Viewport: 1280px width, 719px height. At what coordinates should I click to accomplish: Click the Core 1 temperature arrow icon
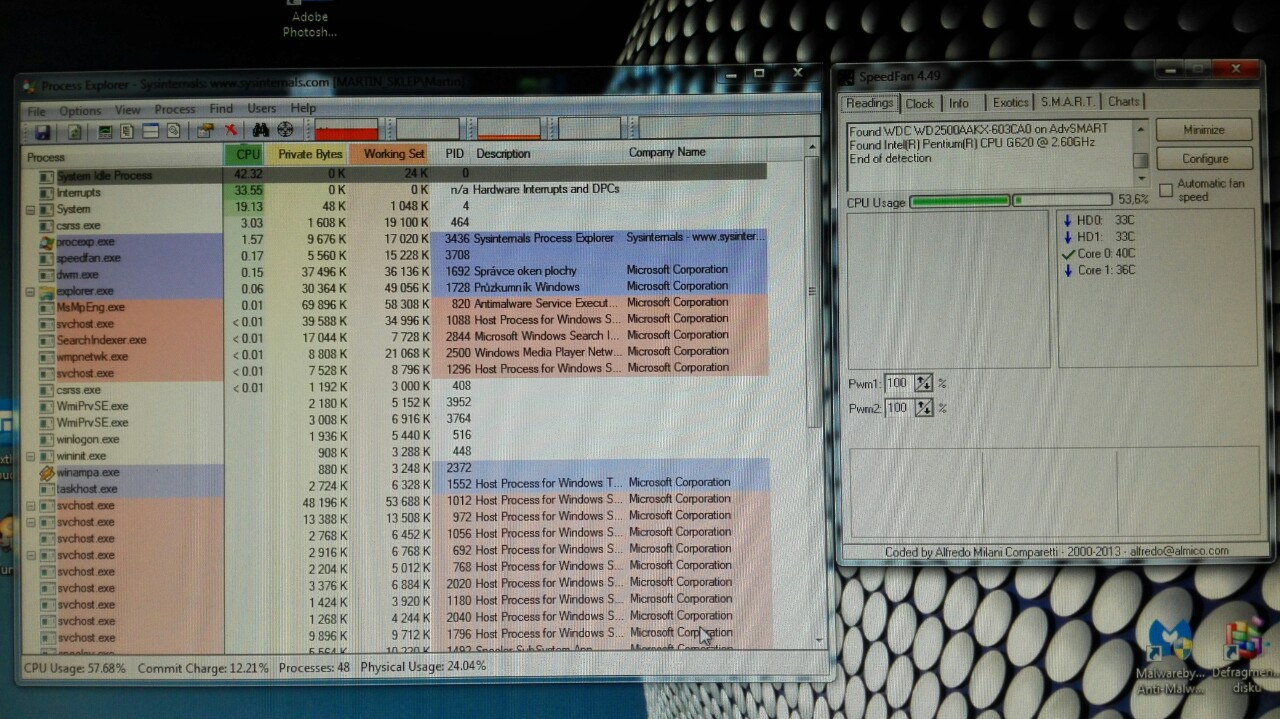pyautogui.click(x=1068, y=270)
